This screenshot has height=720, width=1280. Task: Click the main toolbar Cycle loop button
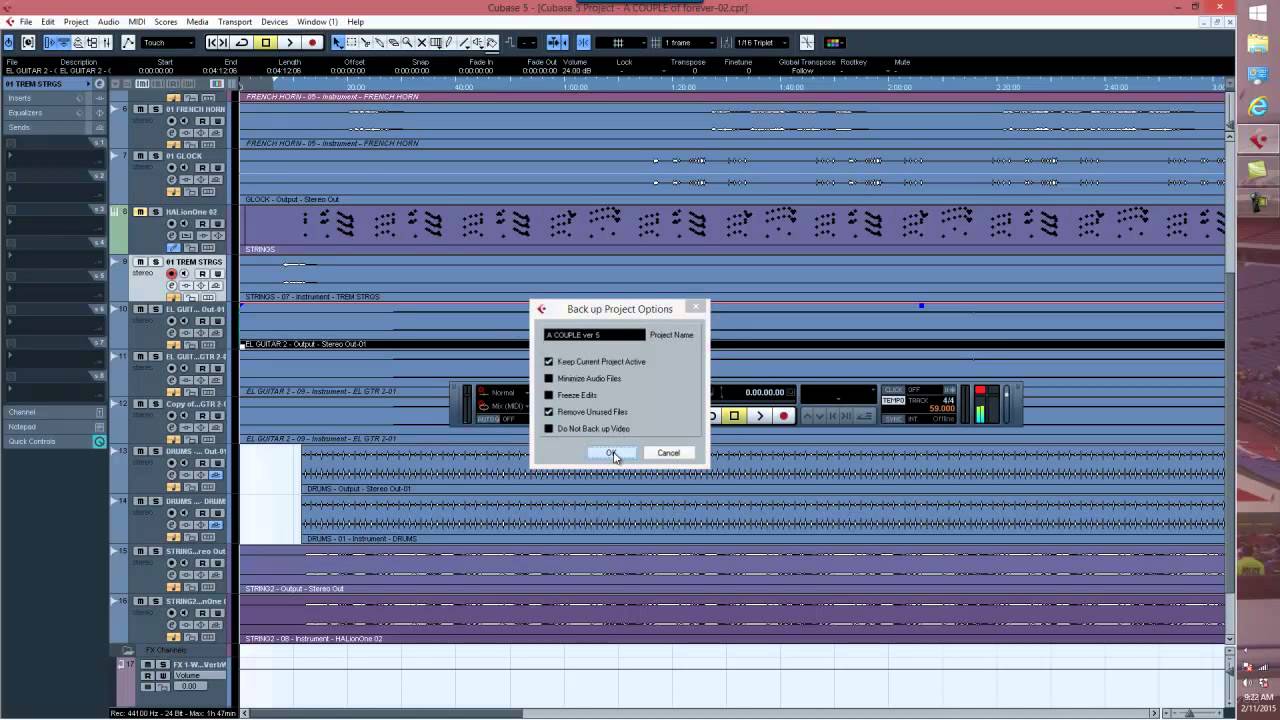coord(241,42)
